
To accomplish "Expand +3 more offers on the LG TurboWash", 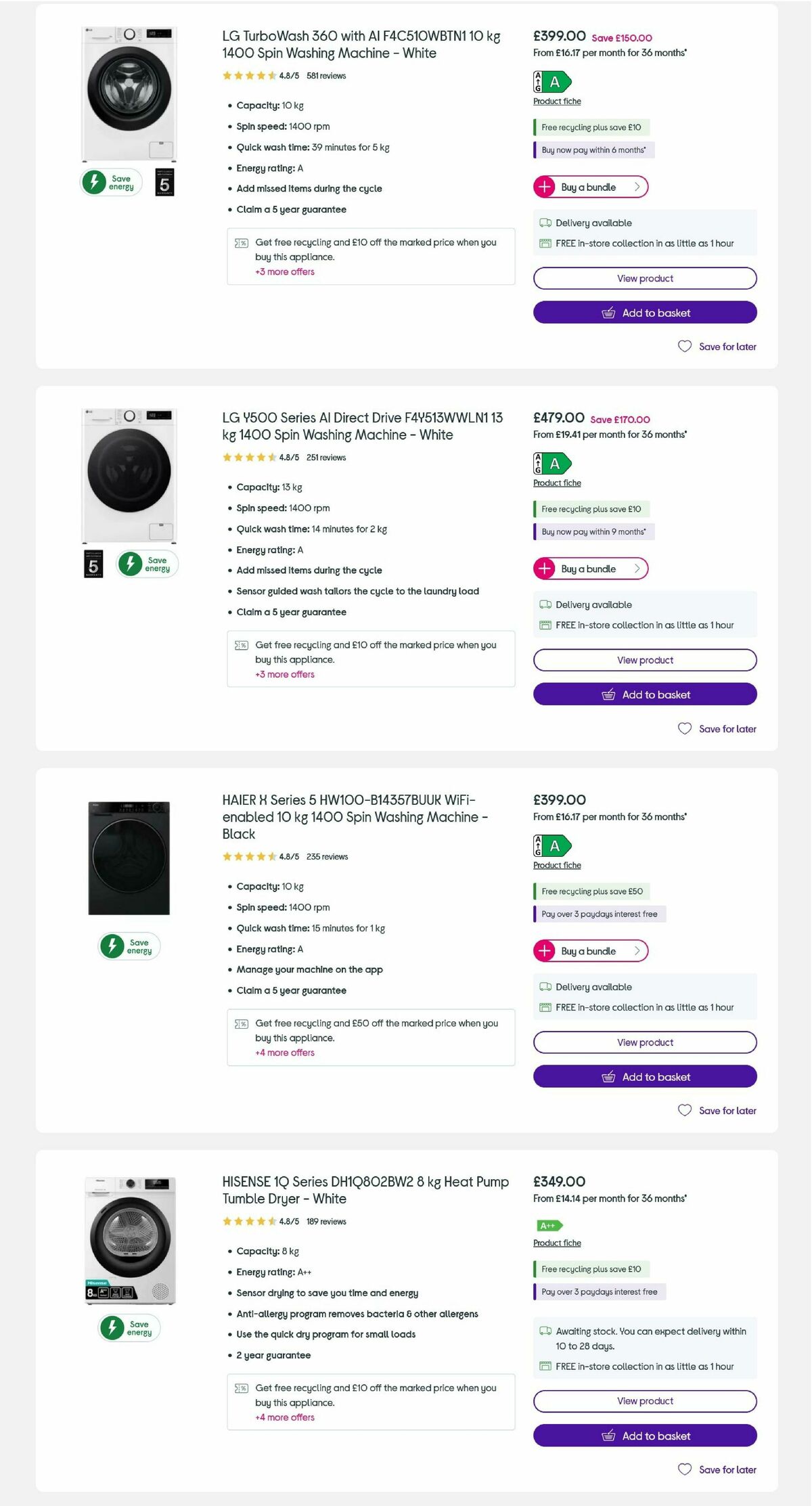I will pos(284,271).
